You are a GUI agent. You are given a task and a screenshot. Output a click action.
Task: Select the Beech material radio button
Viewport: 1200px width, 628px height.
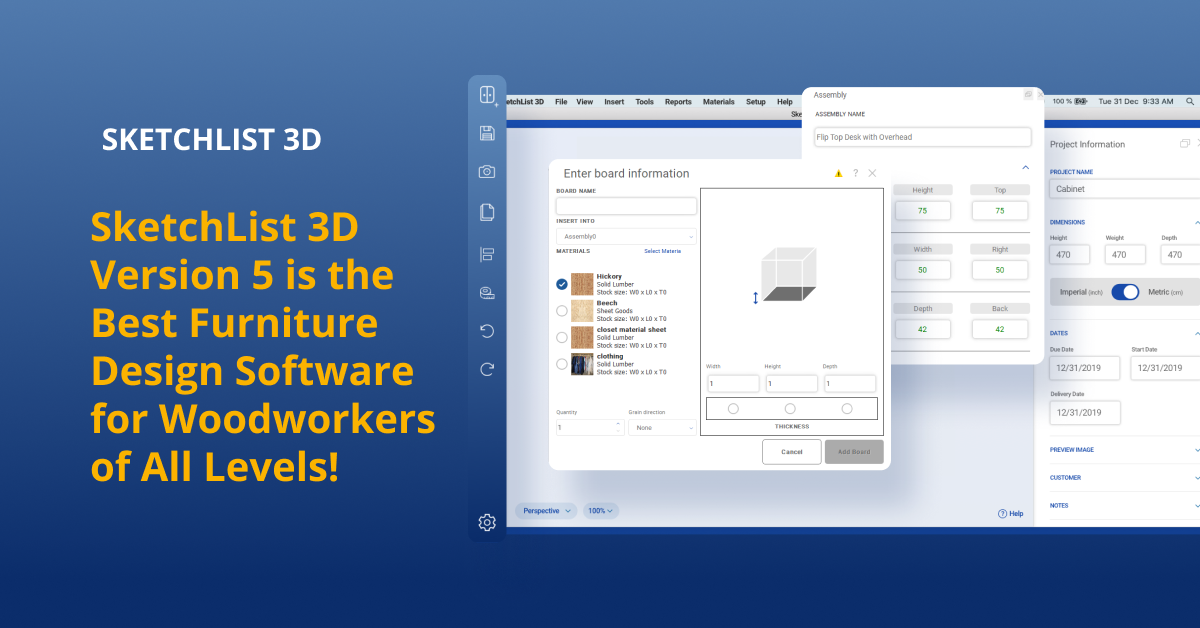pos(562,311)
